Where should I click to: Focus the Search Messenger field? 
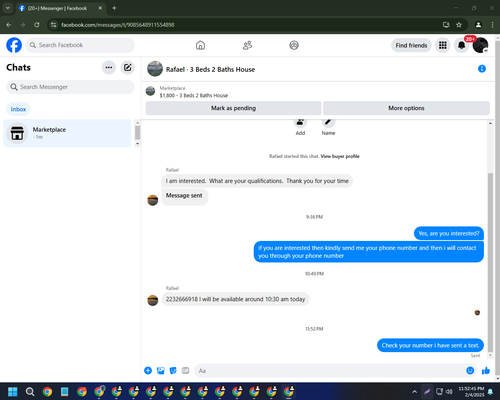pos(70,87)
